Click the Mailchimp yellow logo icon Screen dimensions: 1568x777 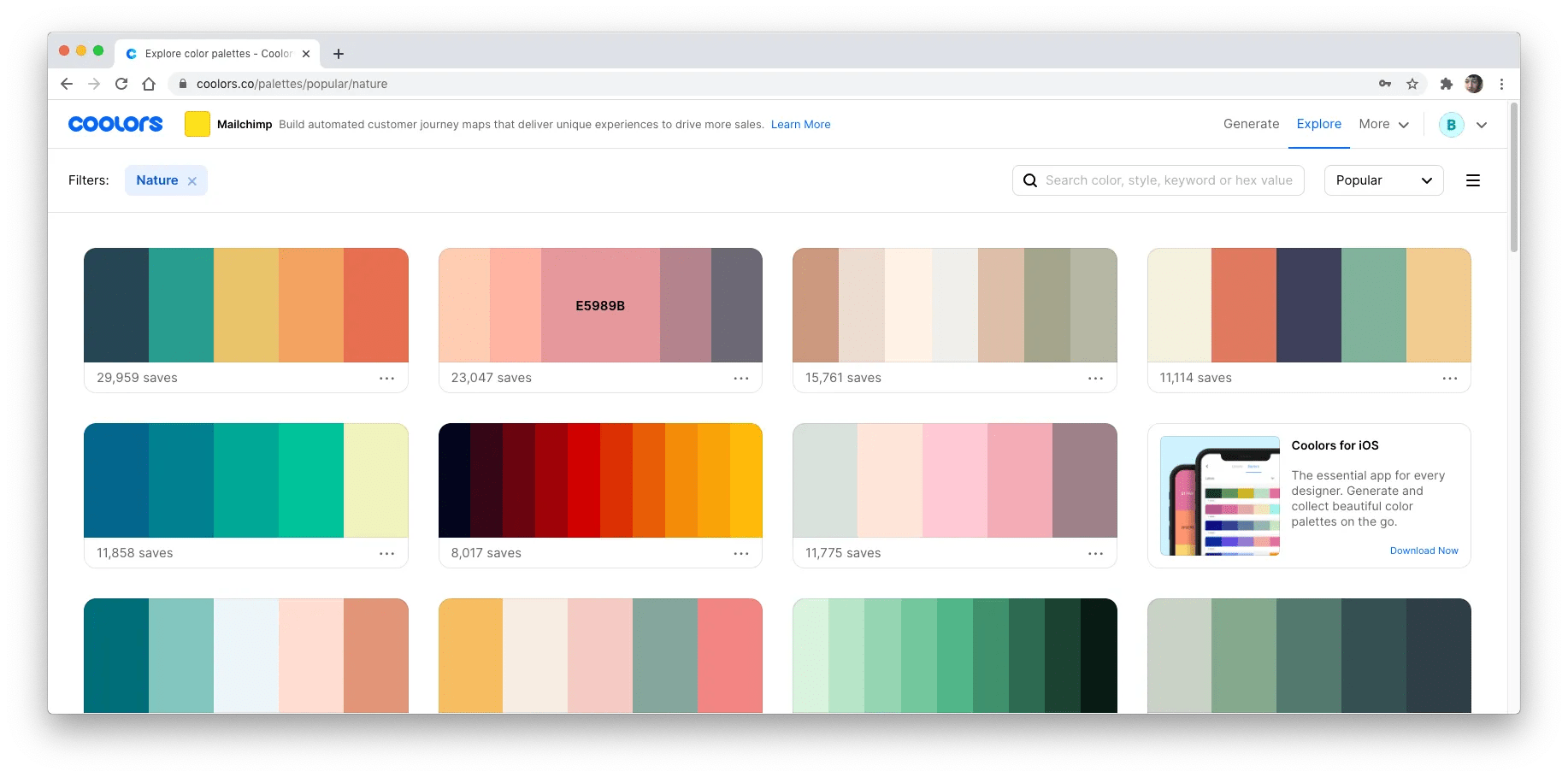coord(197,123)
